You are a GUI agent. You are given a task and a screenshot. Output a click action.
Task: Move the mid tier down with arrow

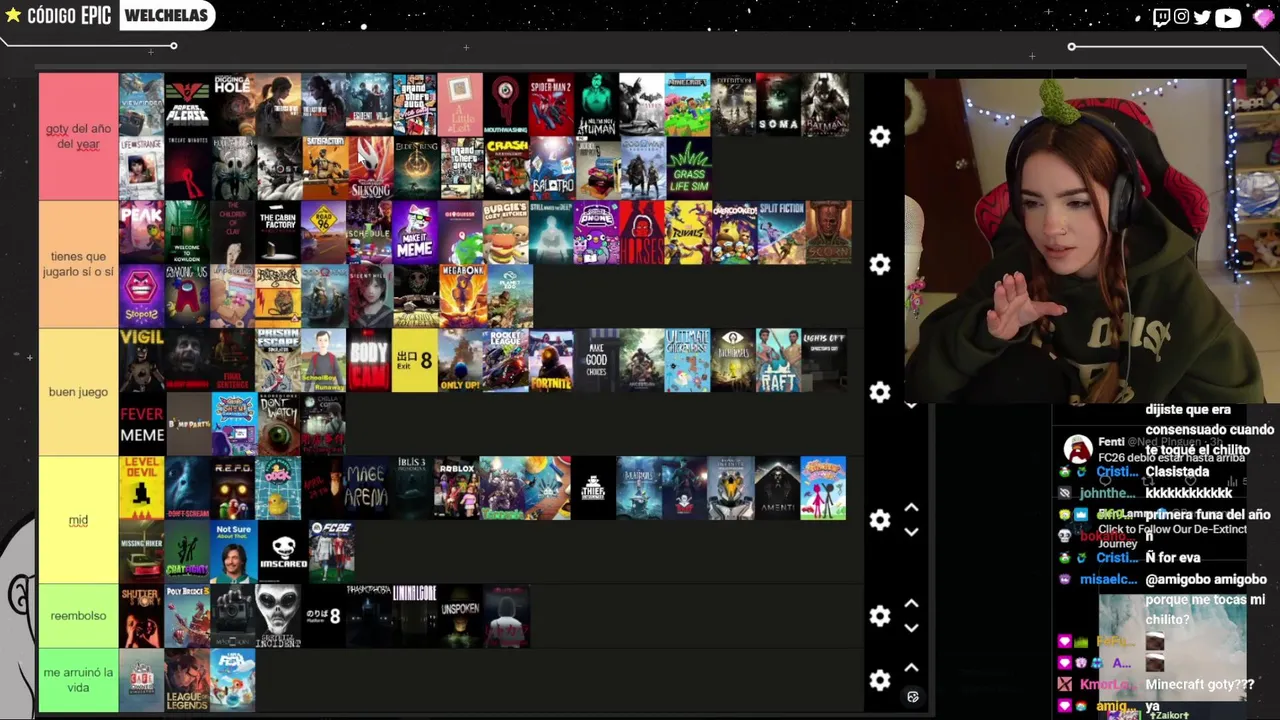911,532
